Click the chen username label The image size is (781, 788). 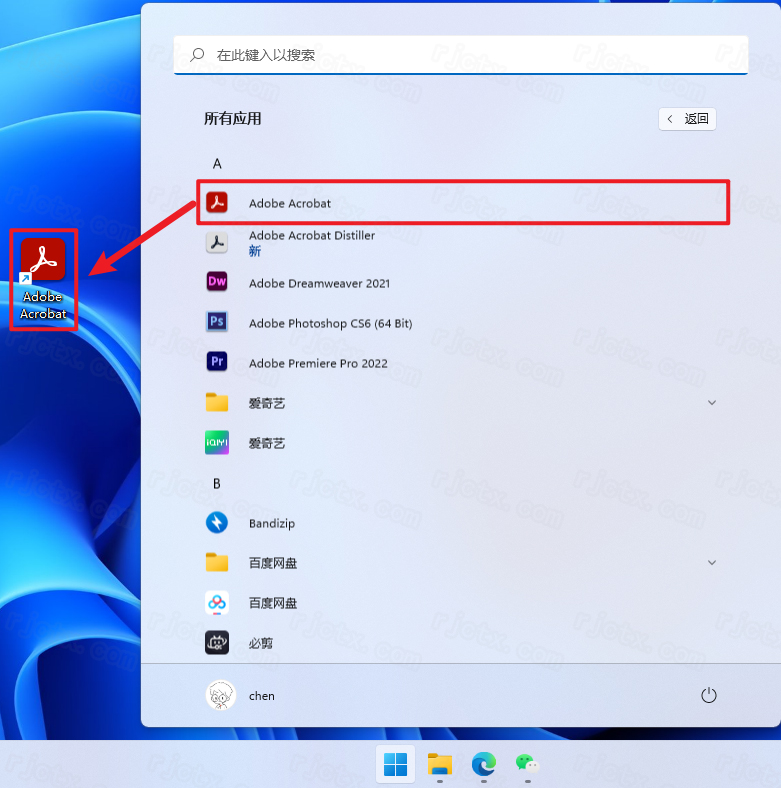262,696
